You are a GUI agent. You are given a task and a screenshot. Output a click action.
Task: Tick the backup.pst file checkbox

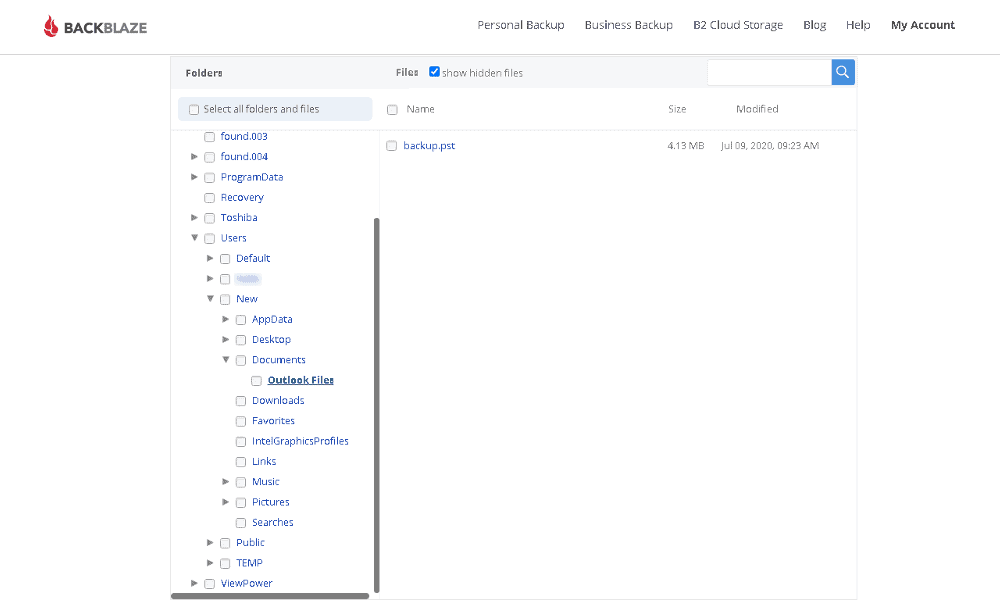(392, 146)
